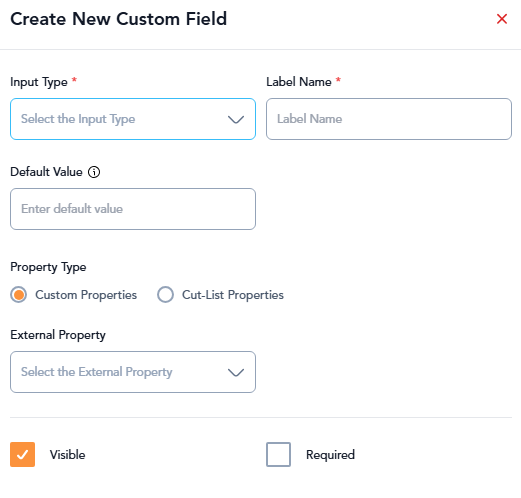This screenshot has width=521, height=498.
Task: Focus the 'Enter default value' text field
Action: (133, 209)
